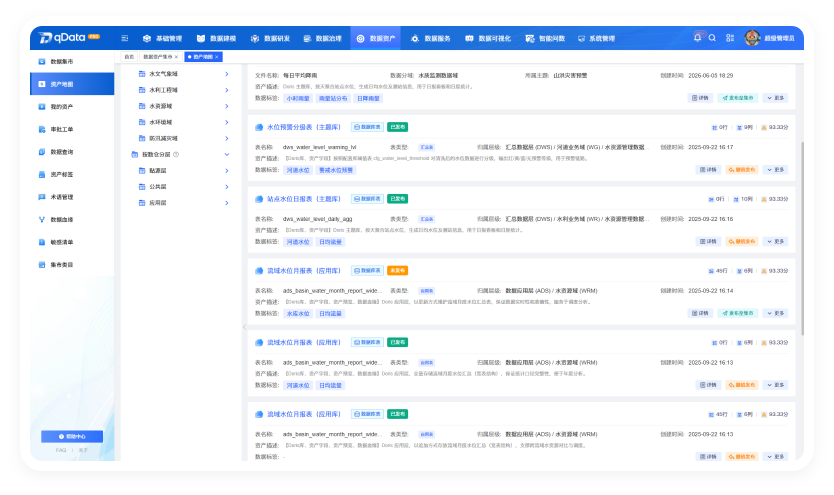
Task: Open the 数据服务 top menu
Action: coord(431,38)
